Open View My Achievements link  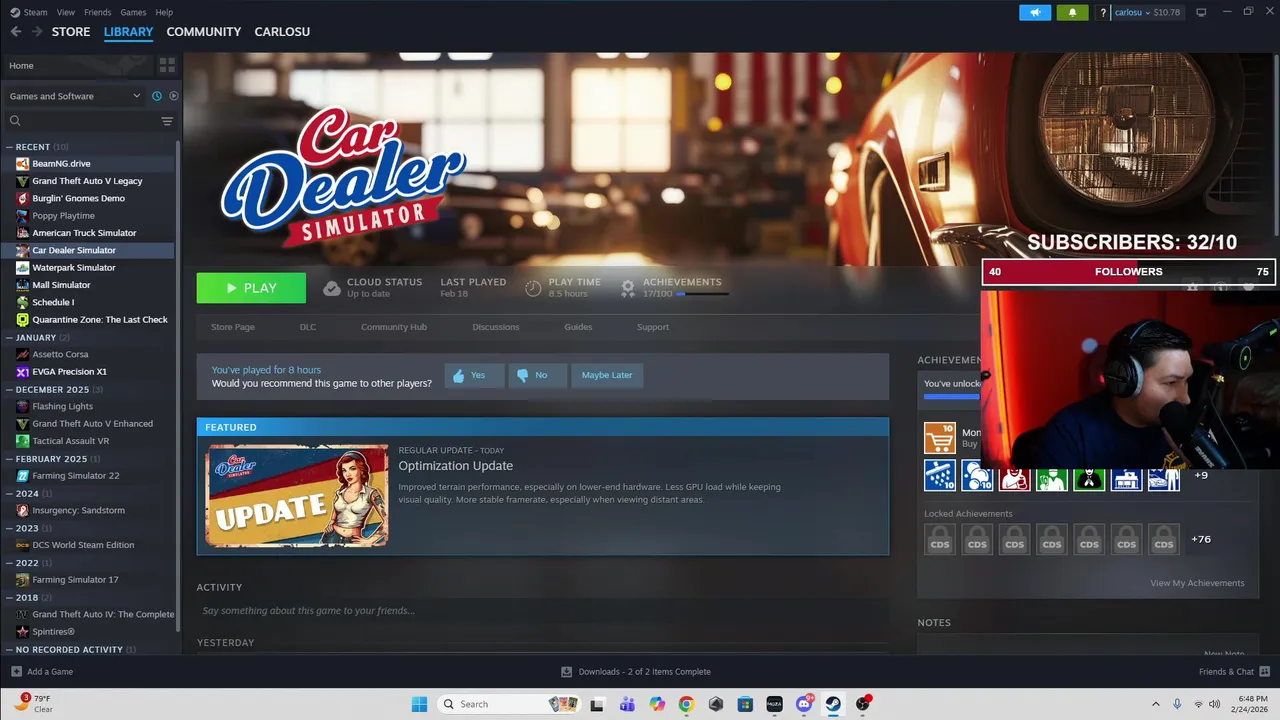(1197, 583)
